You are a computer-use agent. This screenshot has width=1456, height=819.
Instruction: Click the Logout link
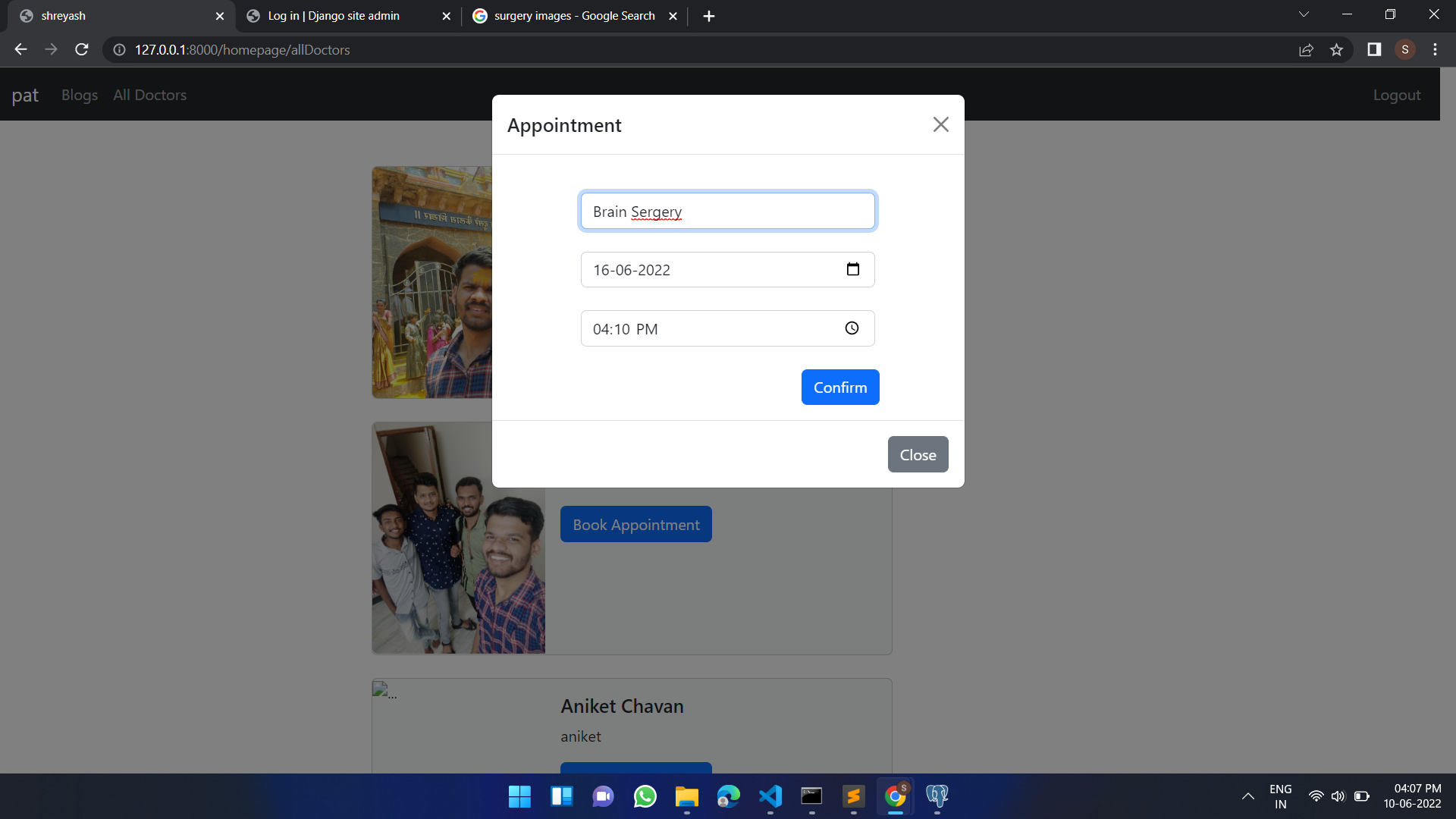click(x=1396, y=94)
